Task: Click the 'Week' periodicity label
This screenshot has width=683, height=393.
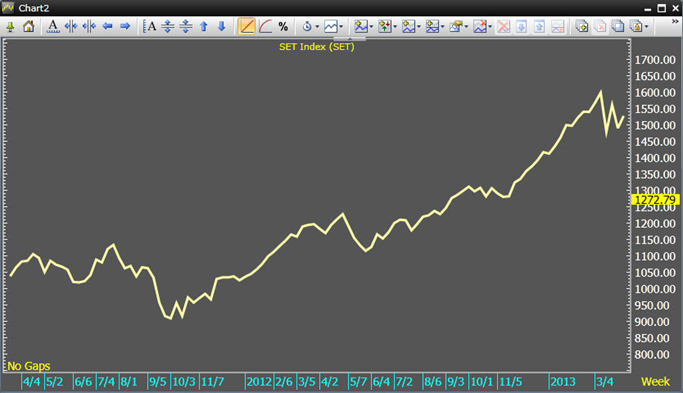Action: [x=655, y=382]
